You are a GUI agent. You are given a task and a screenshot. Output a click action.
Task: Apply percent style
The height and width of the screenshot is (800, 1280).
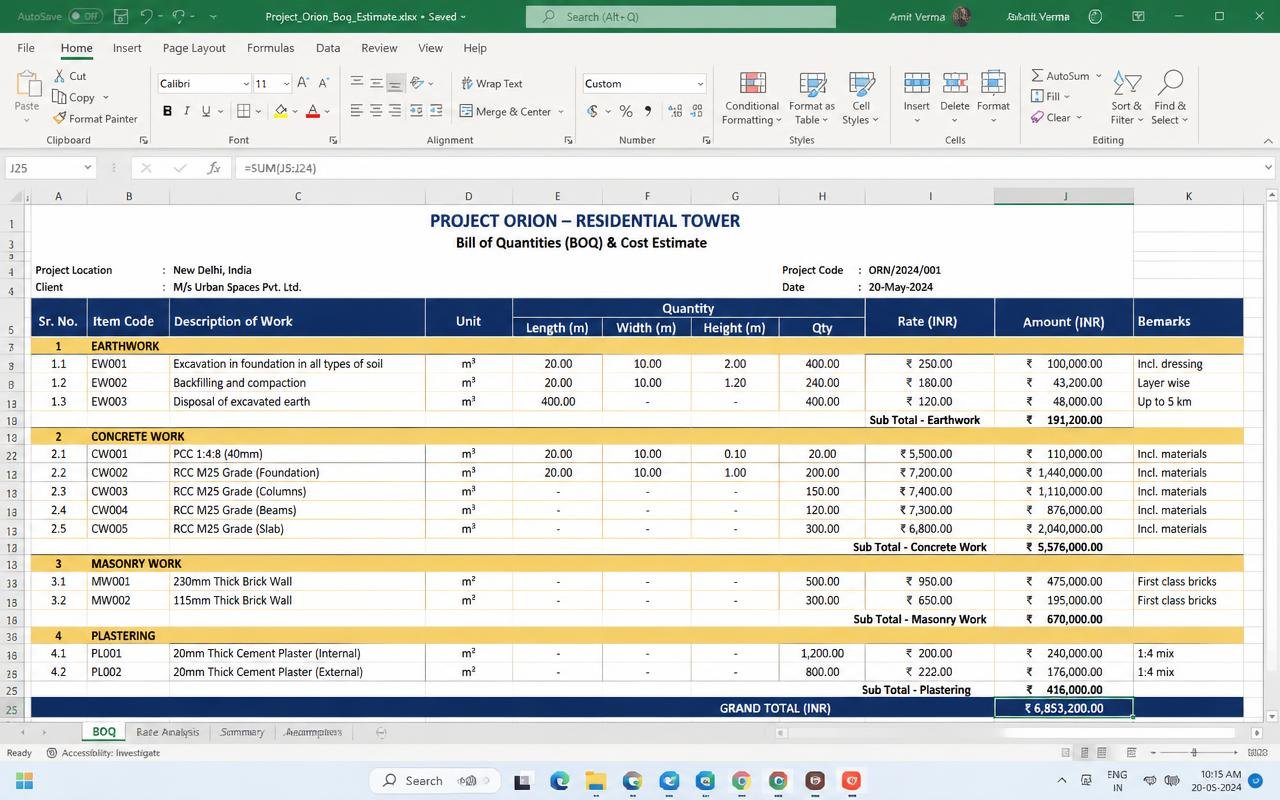click(626, 111)
